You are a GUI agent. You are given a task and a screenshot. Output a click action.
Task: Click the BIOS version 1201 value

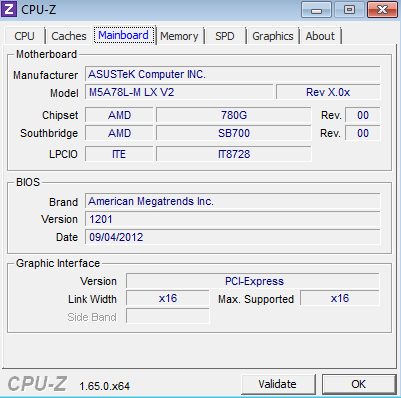tap(233, 219)
